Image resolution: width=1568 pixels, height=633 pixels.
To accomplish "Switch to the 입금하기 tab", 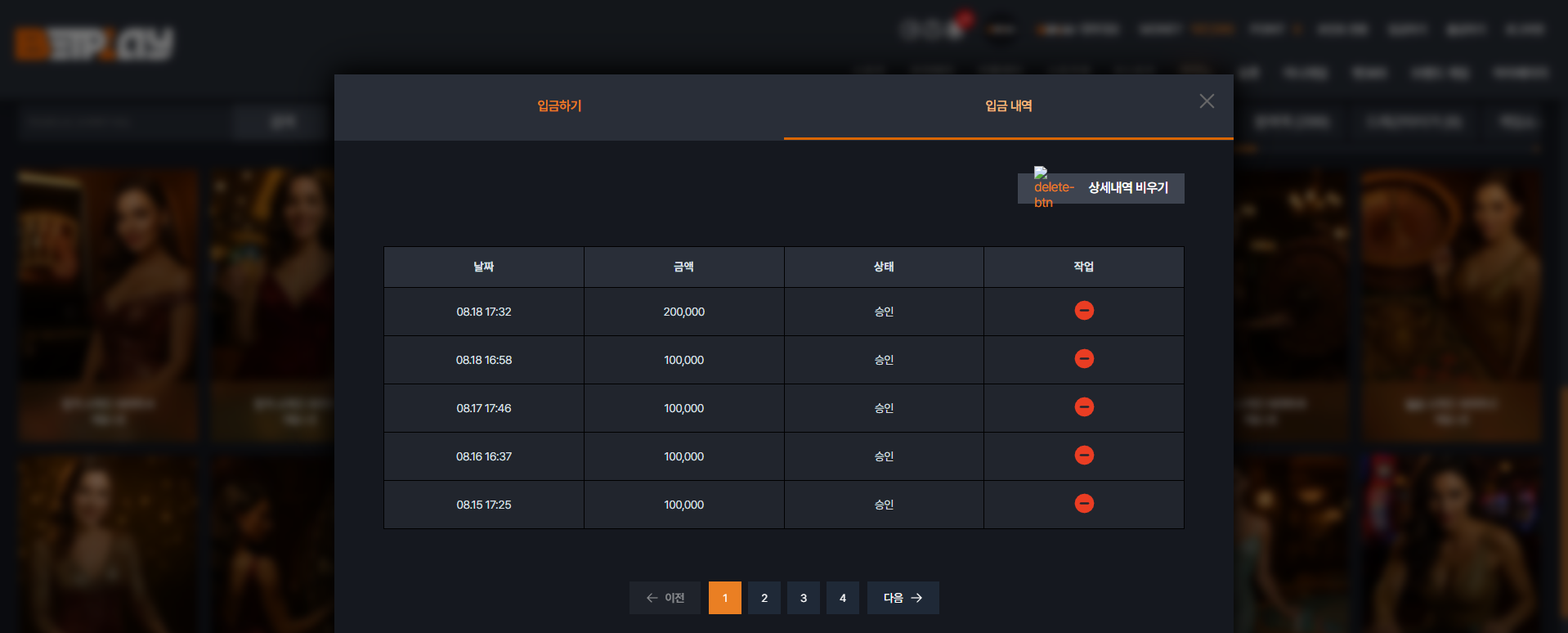I will 559,106.
